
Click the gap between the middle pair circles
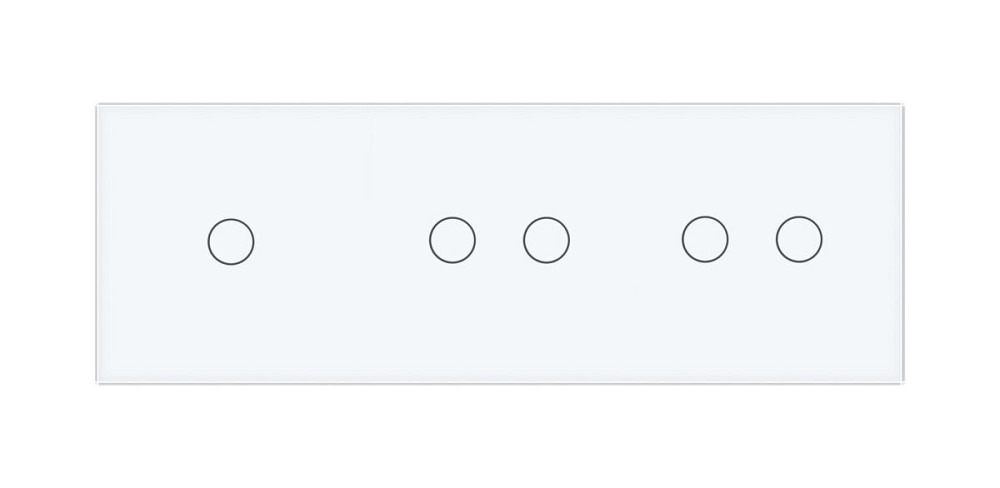pos(499,241)
